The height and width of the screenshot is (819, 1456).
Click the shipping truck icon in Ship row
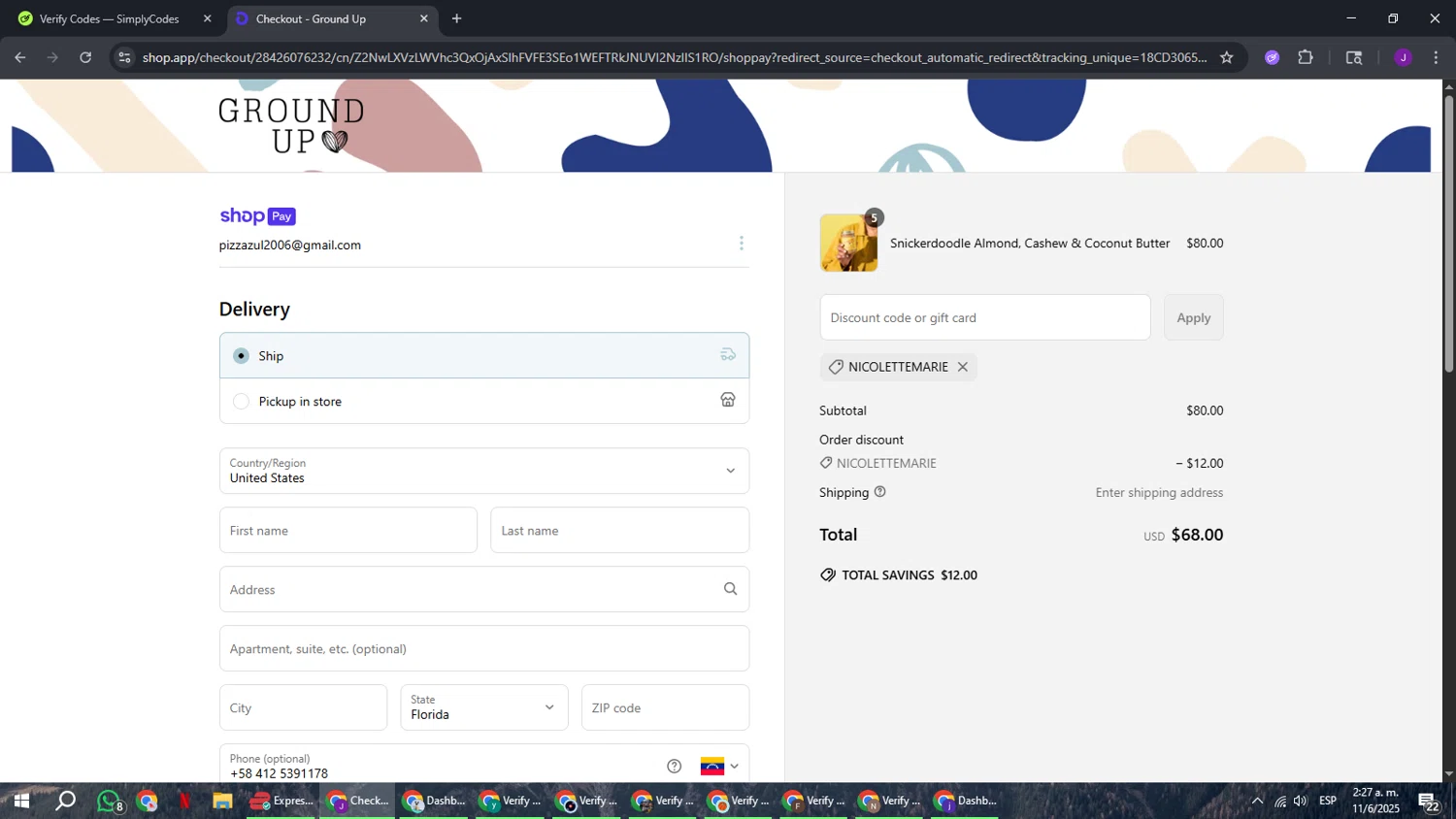pos(728,355)
